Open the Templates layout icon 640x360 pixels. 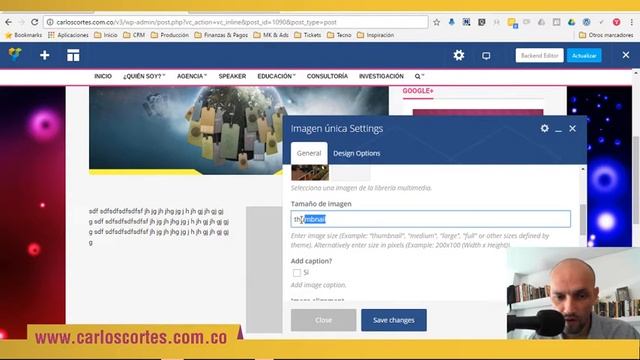[x=73, y=55]
